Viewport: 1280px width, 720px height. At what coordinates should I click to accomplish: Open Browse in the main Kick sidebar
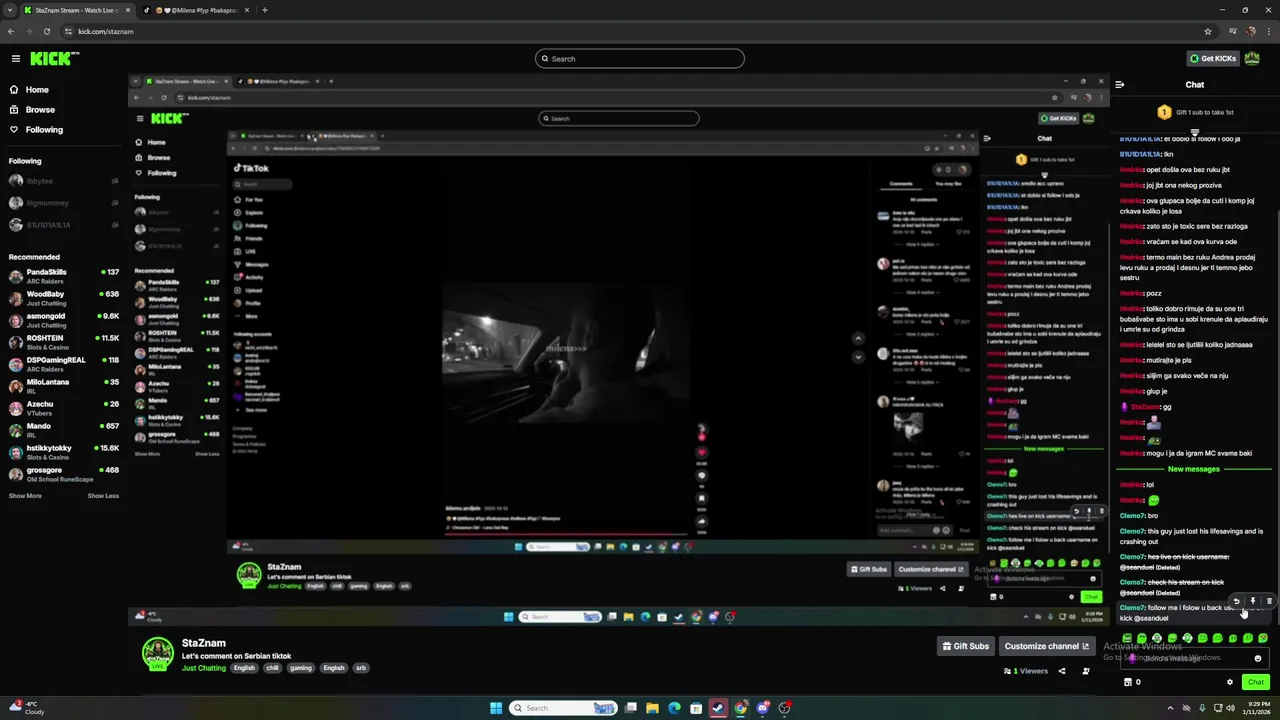[x=40, y=110]
